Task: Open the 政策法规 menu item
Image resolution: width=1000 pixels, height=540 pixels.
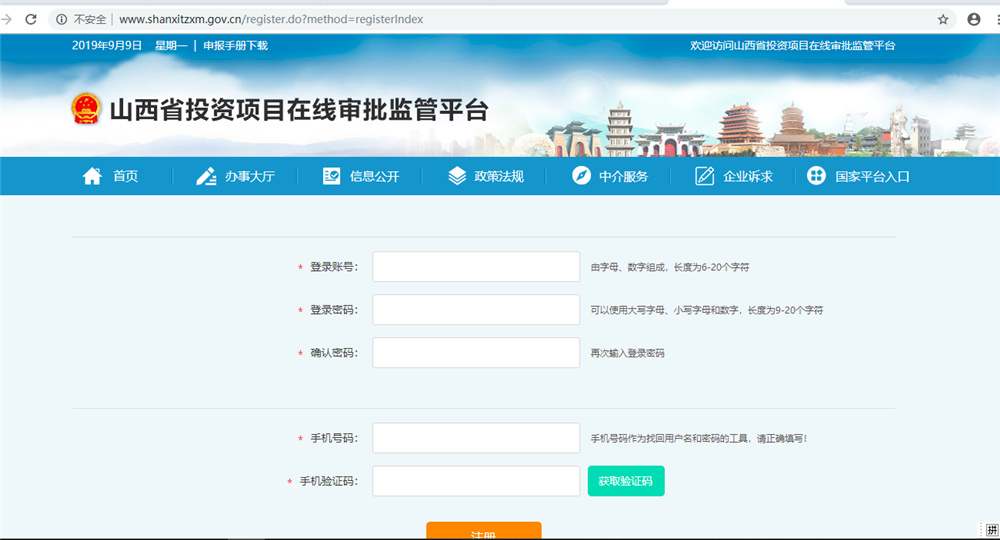Action: tap(498, 176)
